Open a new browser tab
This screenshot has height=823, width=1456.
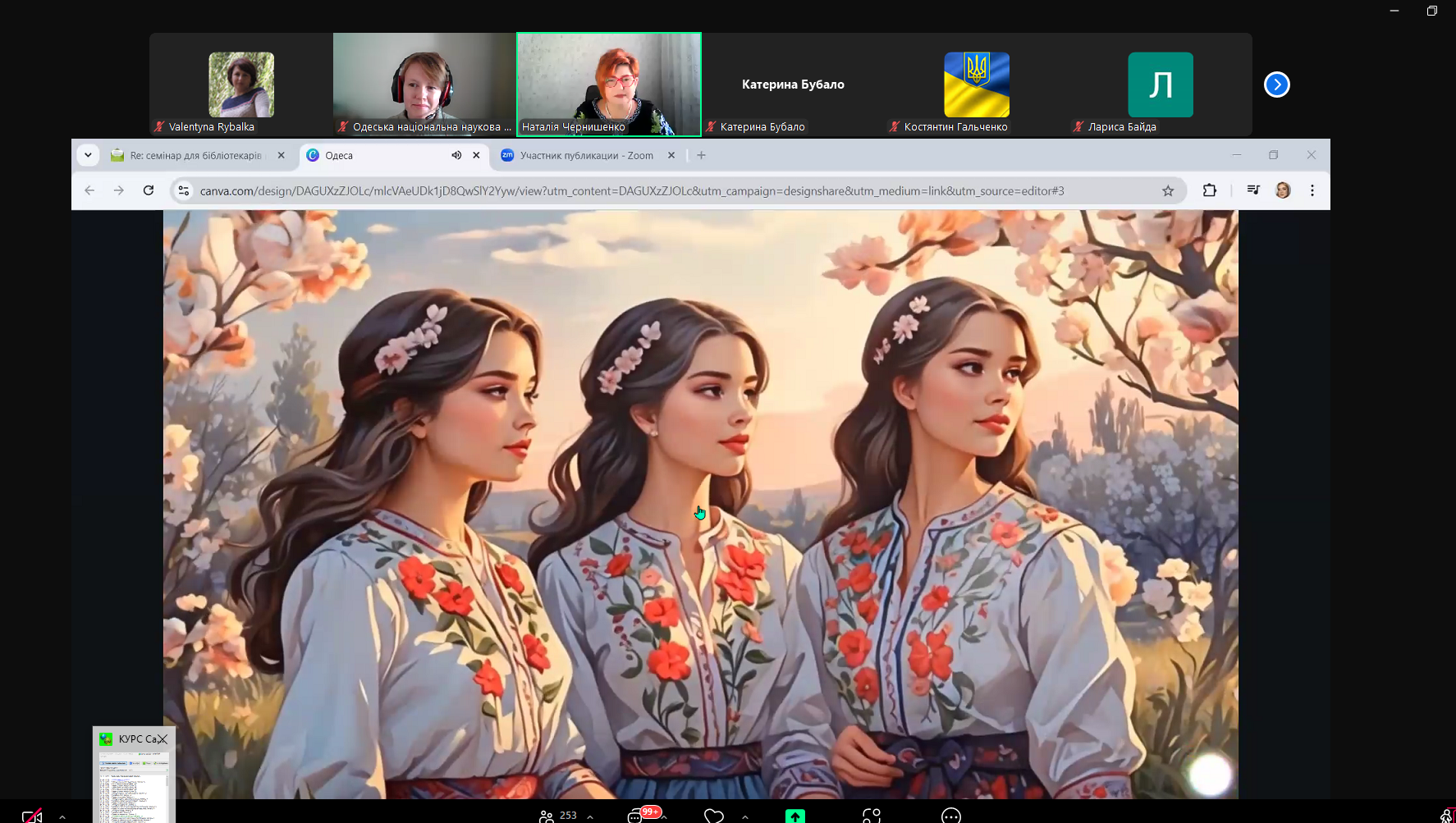coord(701,155)
